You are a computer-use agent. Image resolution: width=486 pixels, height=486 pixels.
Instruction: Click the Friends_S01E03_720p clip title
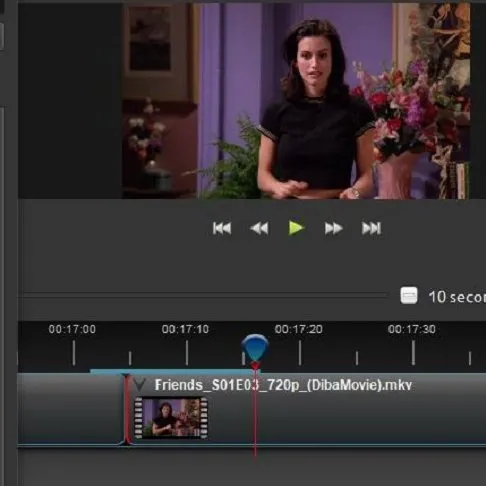pyautogui.click(x=283, y=385)
